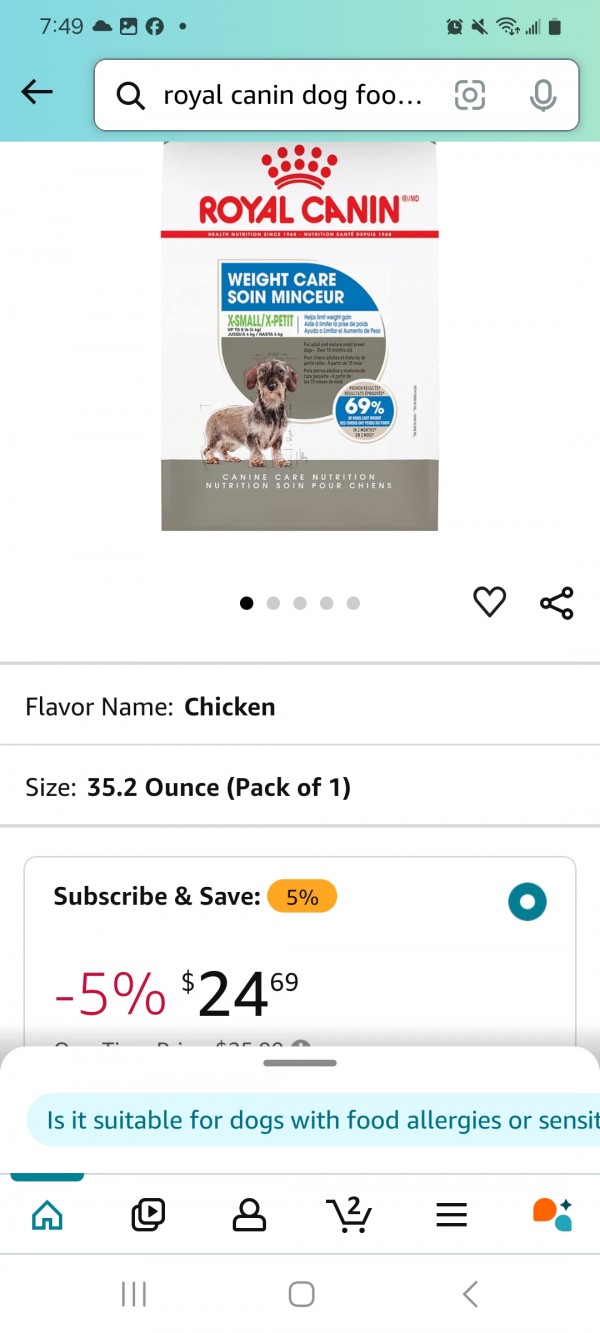Select Subscribe & Save radio button
Image resolution: width=600 pixels, height=1333 pixels.
tap(527, 902)
